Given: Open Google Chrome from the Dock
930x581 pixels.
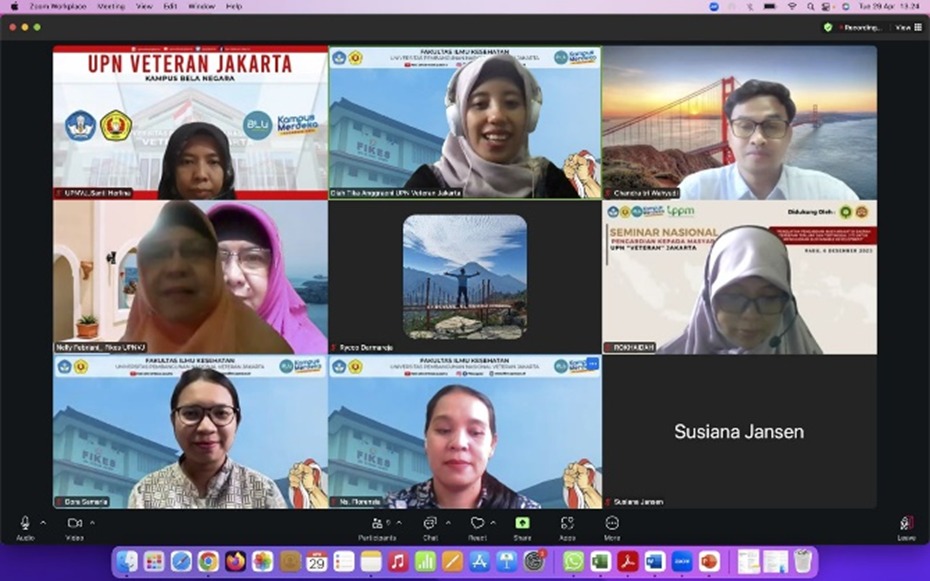Looking at the screenshot, I should (x=208, y=561).
